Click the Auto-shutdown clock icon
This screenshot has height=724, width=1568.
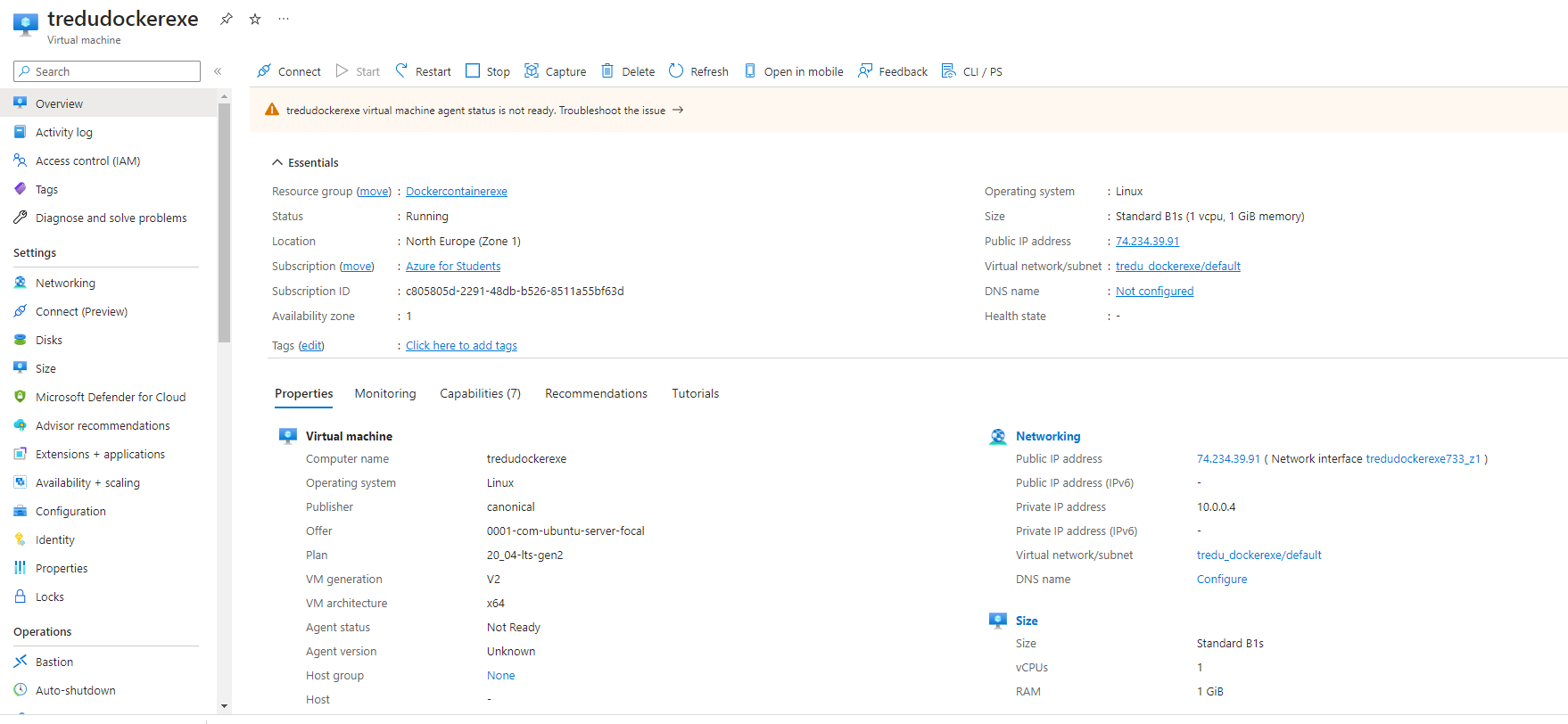pos(21,690)
